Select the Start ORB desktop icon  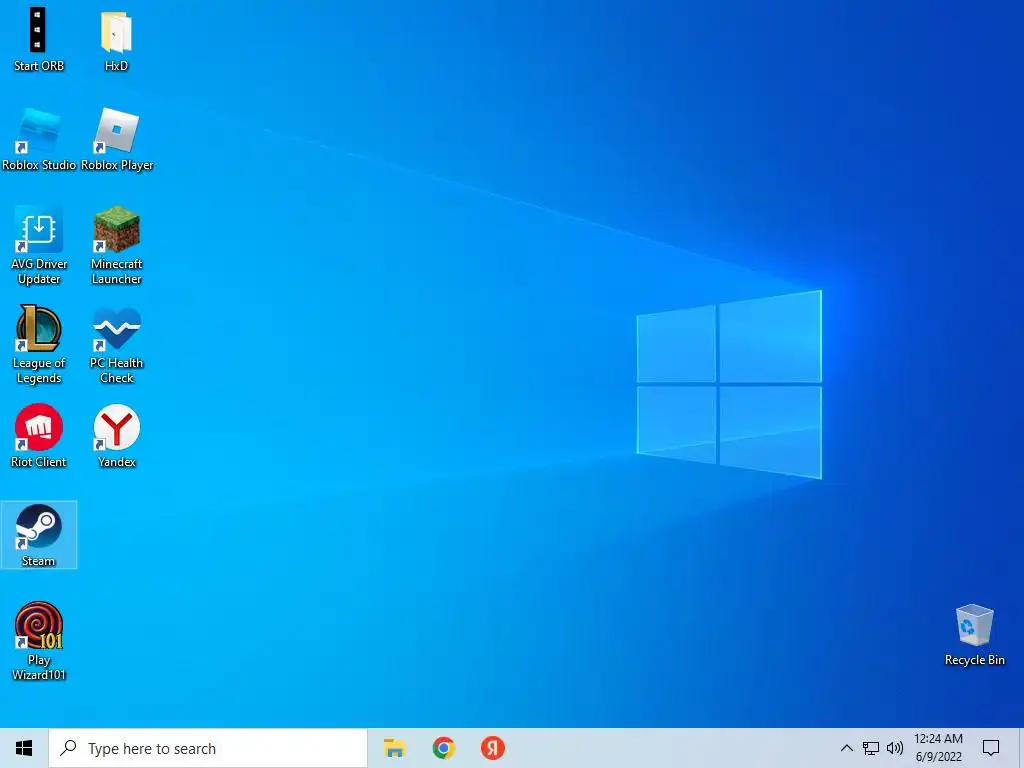pyautogui.click(x=39, y=40)
